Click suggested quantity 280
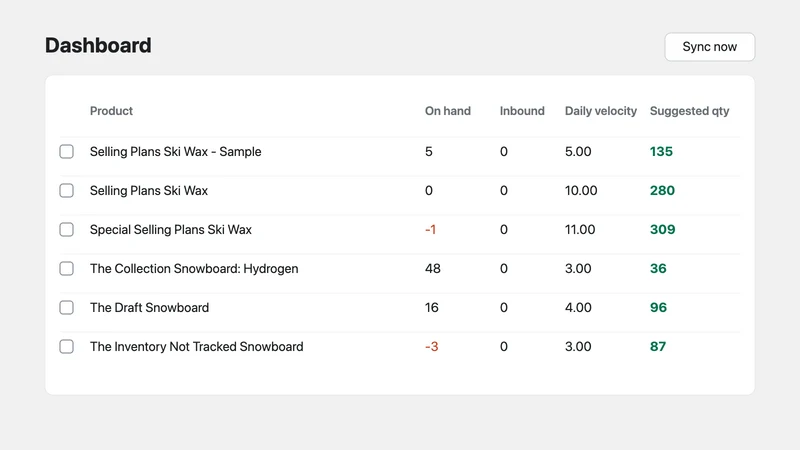Image resolution: width=800 pixels, height=450 pixels. 662,190
